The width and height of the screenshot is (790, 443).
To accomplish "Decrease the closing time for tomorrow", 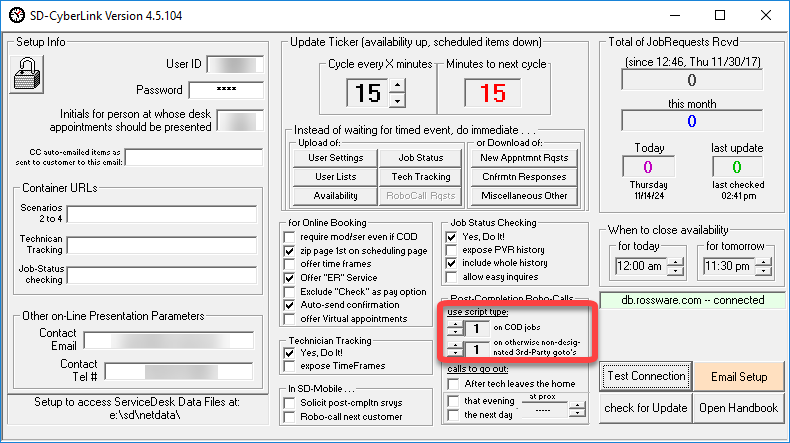I will tap(763, 273).
